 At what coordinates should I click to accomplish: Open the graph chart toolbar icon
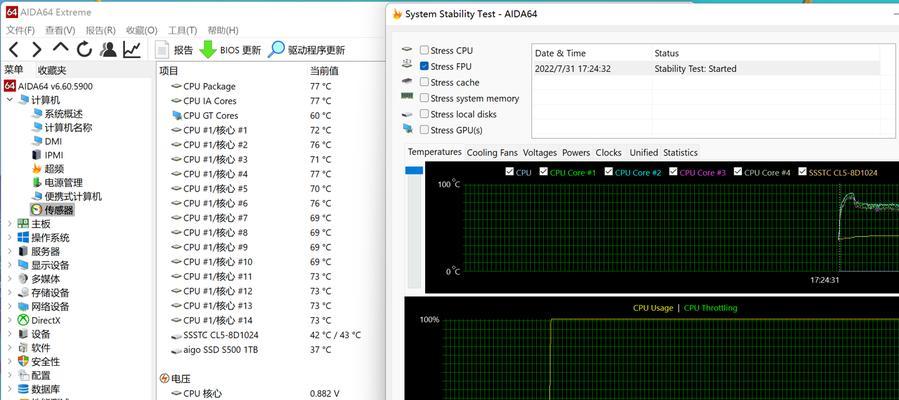pyautogui.click(x=132, y=50)
